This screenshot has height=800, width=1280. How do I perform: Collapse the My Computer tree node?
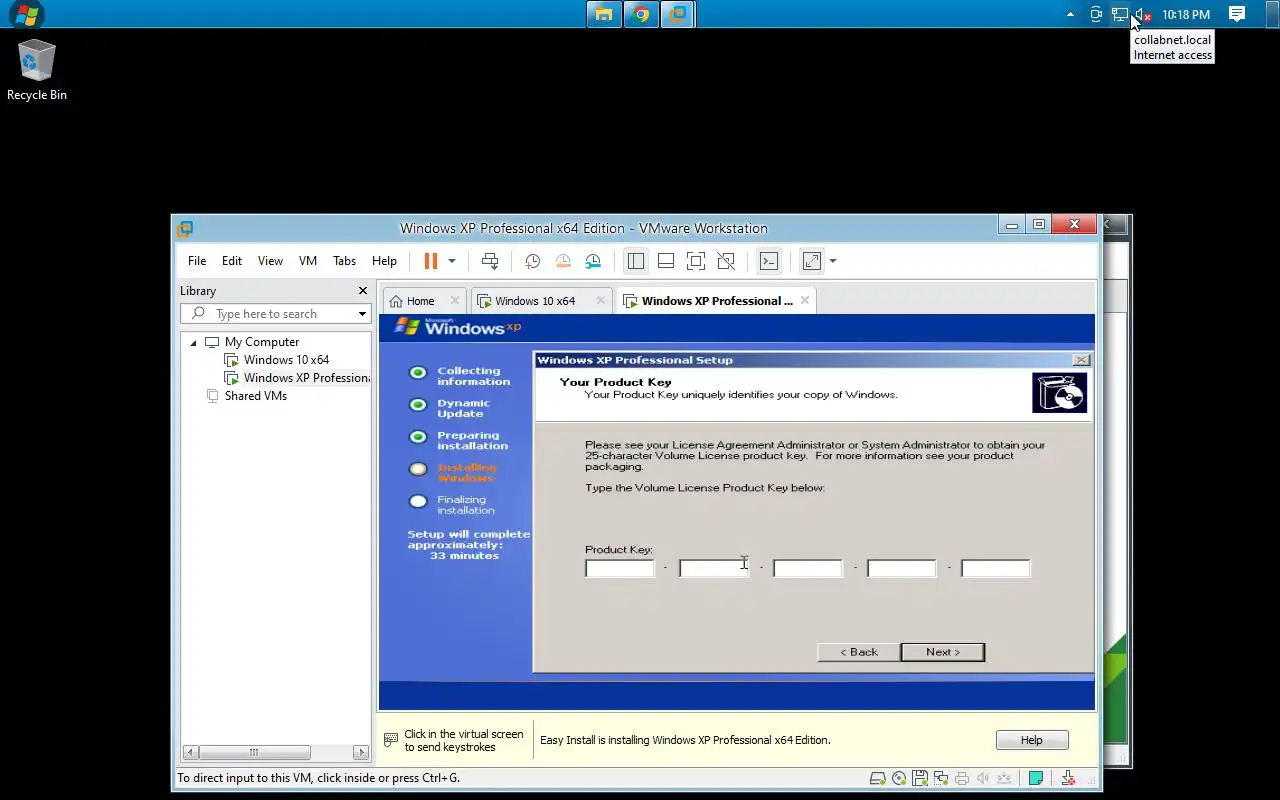coord(194,342)
